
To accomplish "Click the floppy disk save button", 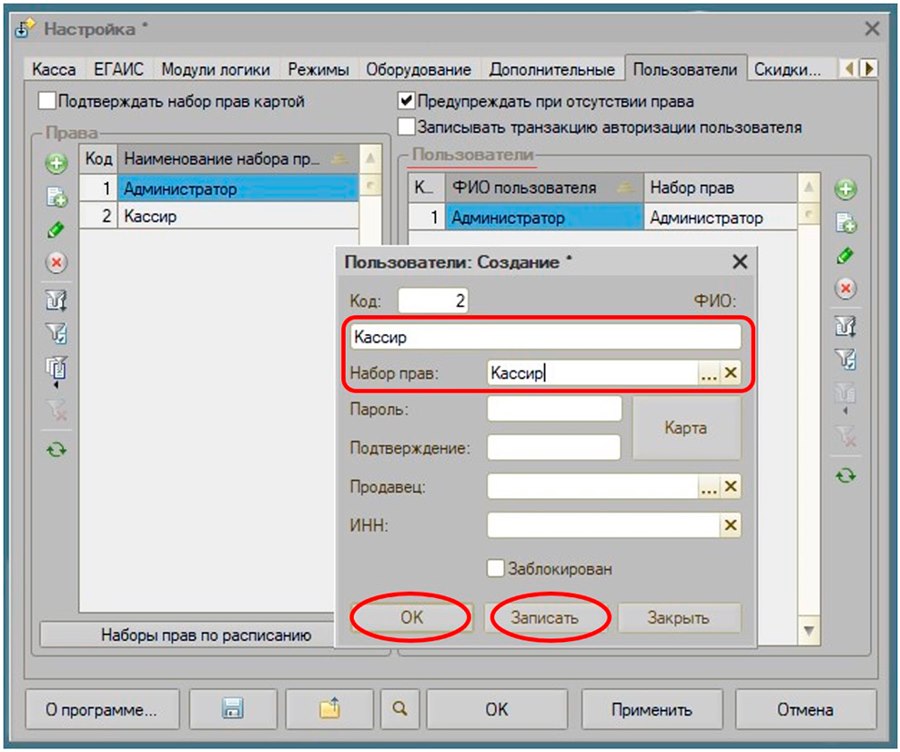I will pos(233,709).
